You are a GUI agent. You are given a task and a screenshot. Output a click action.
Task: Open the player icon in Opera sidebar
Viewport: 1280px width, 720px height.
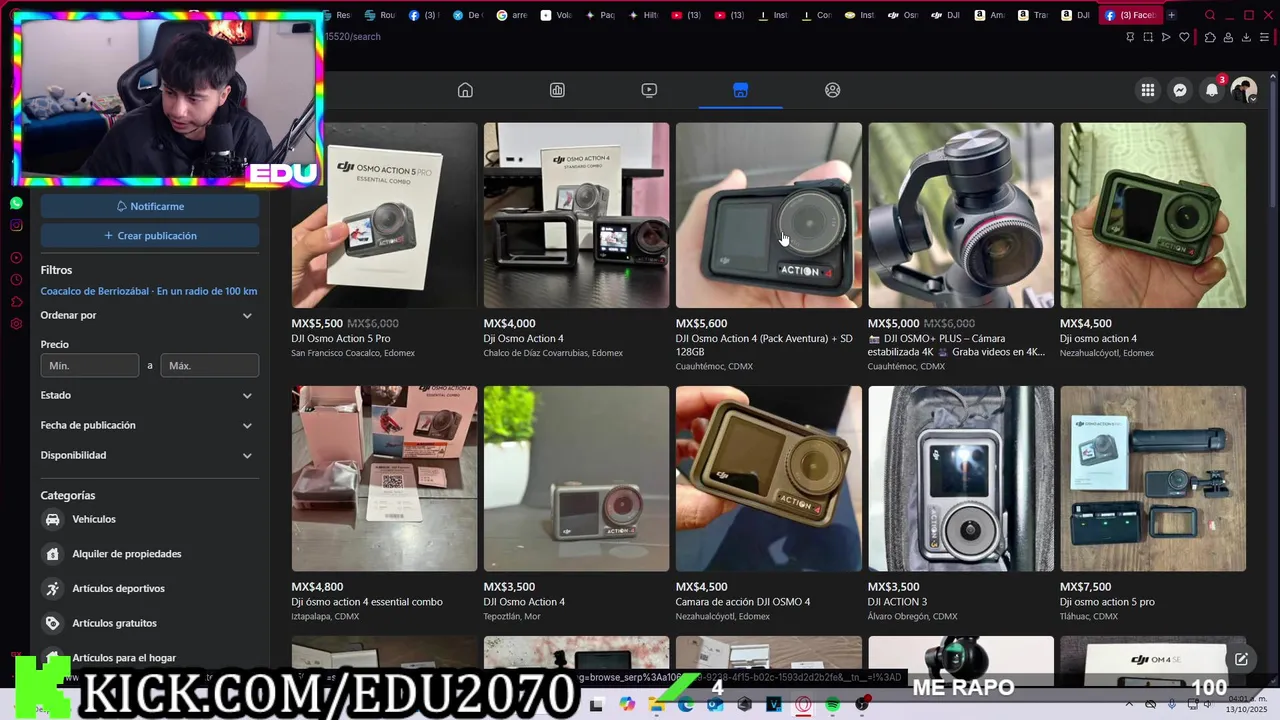16,258
